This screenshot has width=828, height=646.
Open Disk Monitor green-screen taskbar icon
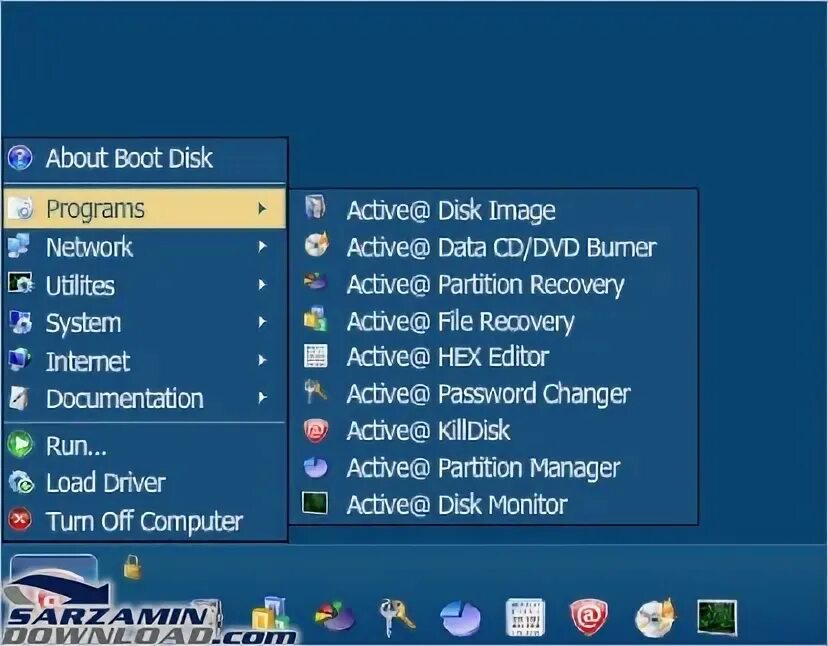pos(717,616)
